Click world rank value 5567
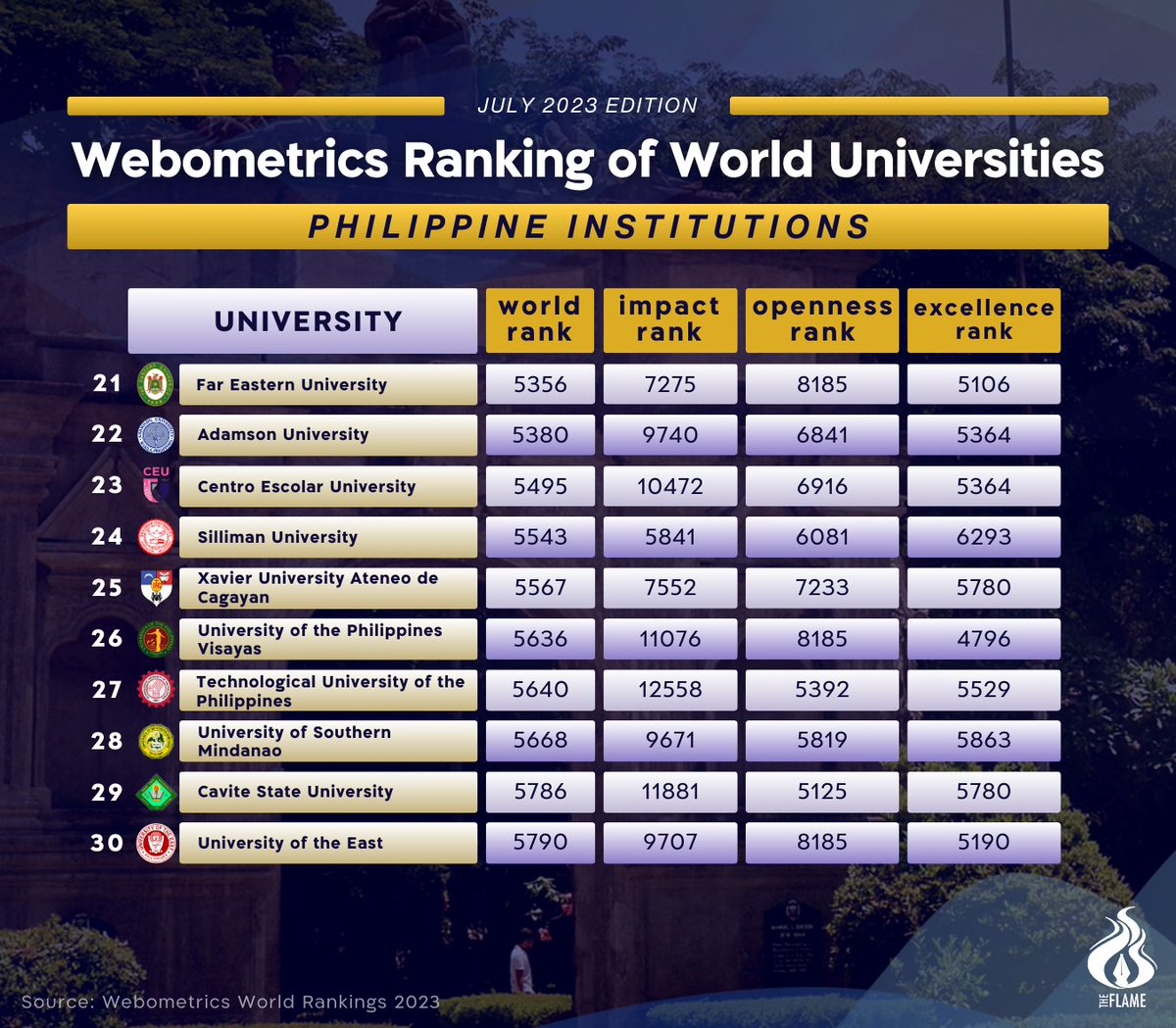Image resolution: width=1176 pixels, height=1028 pixels. (x=540, y=588)
